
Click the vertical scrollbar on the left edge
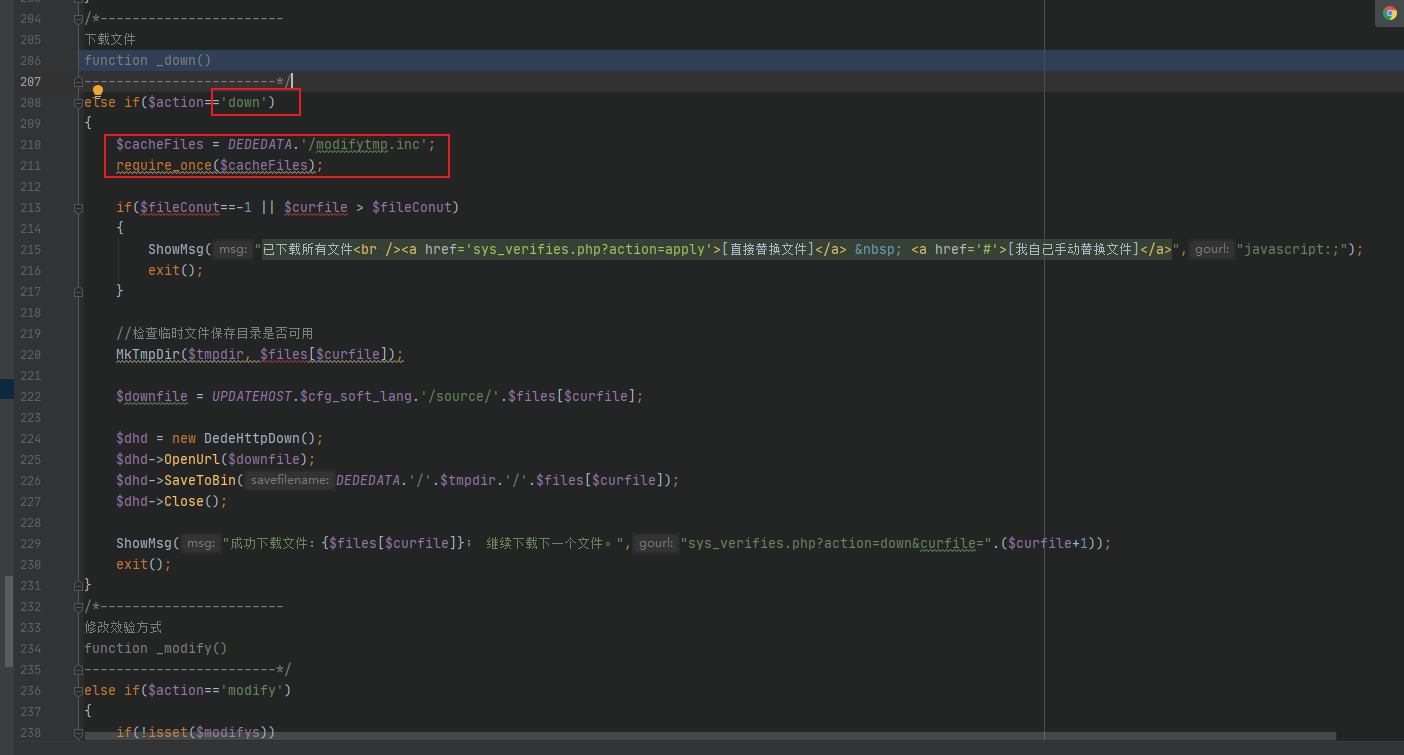7,620
